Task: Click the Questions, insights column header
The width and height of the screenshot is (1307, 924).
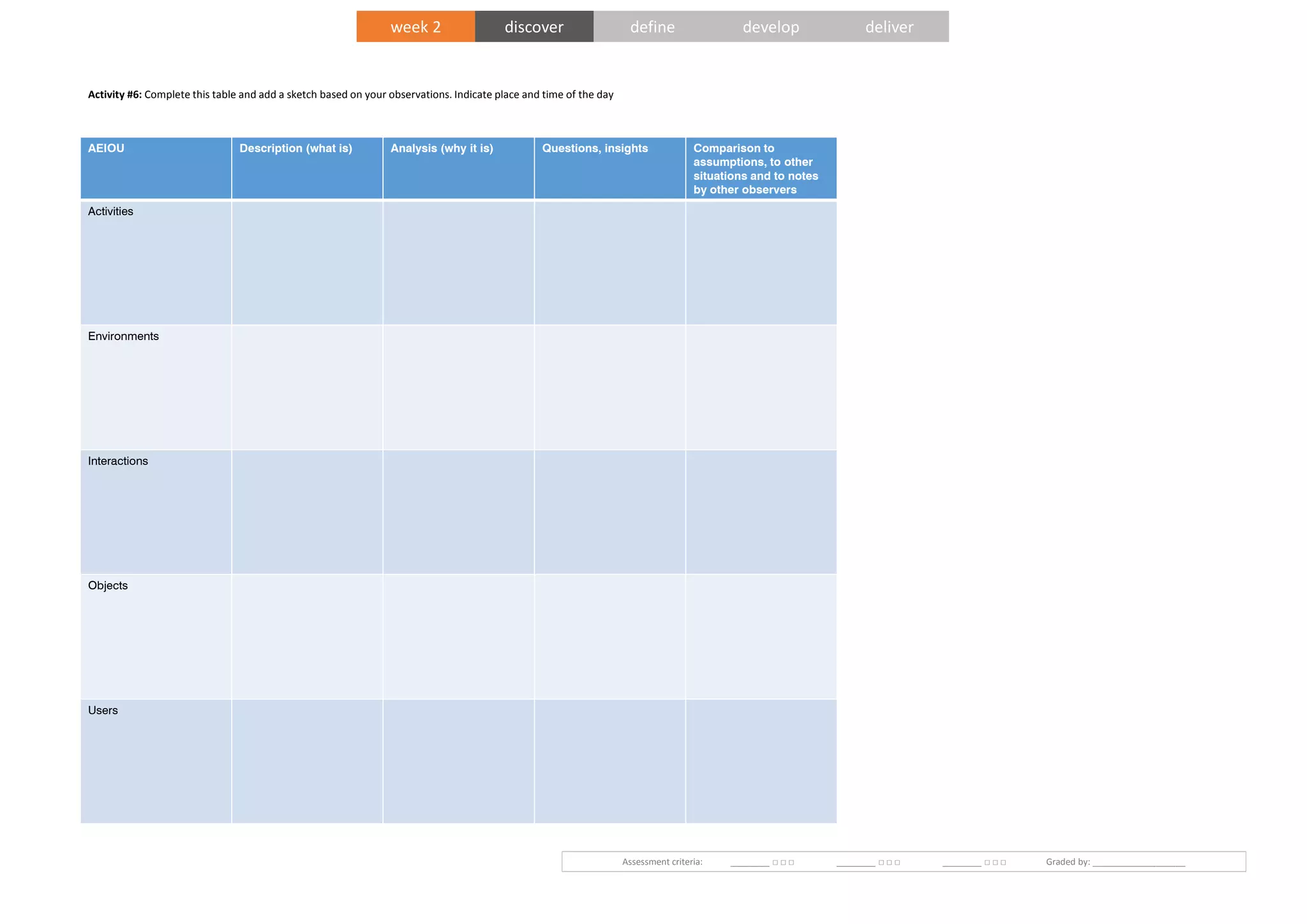Action: [x=609, y=168]
